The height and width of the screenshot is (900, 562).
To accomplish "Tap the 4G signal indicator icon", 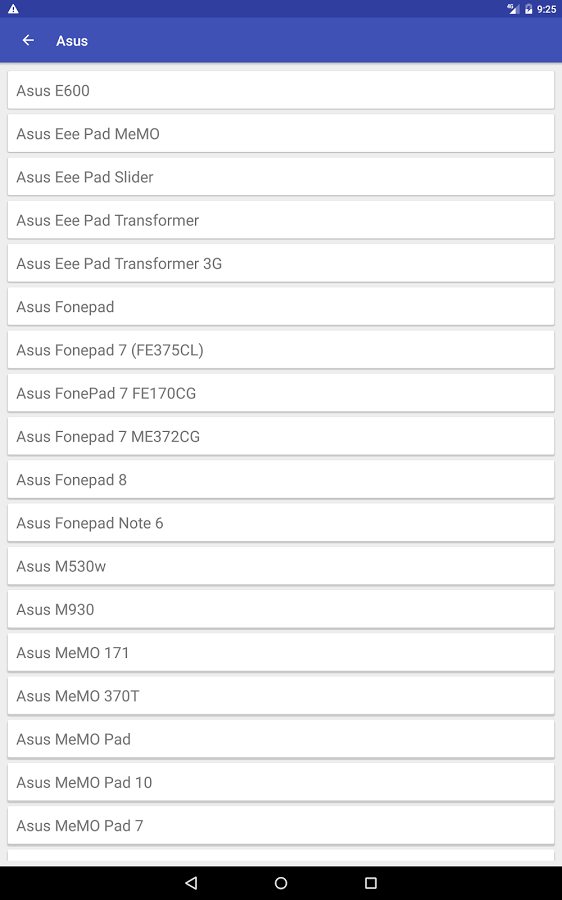I will (x=513, y=9).
